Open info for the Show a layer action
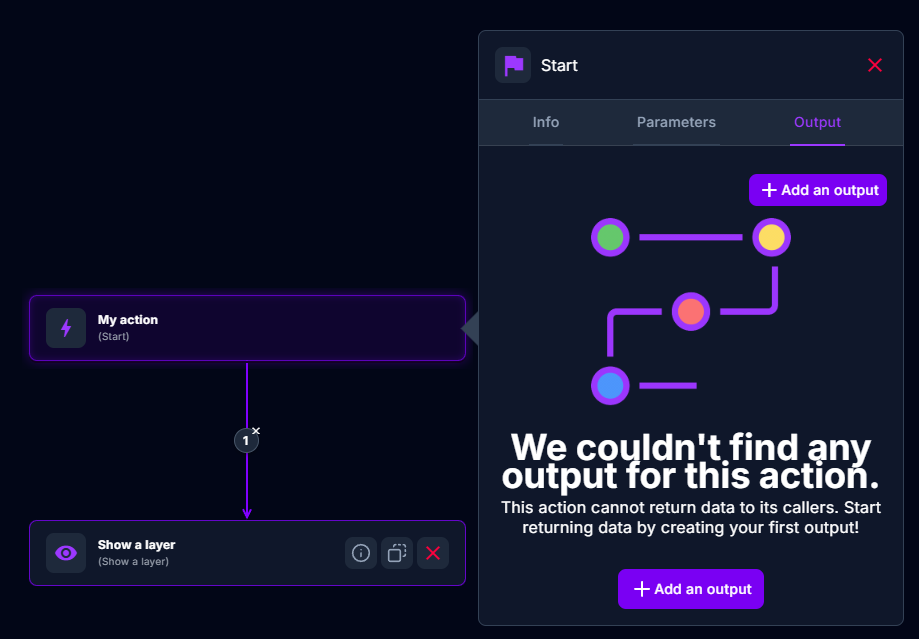 click(x=361, y=552)
